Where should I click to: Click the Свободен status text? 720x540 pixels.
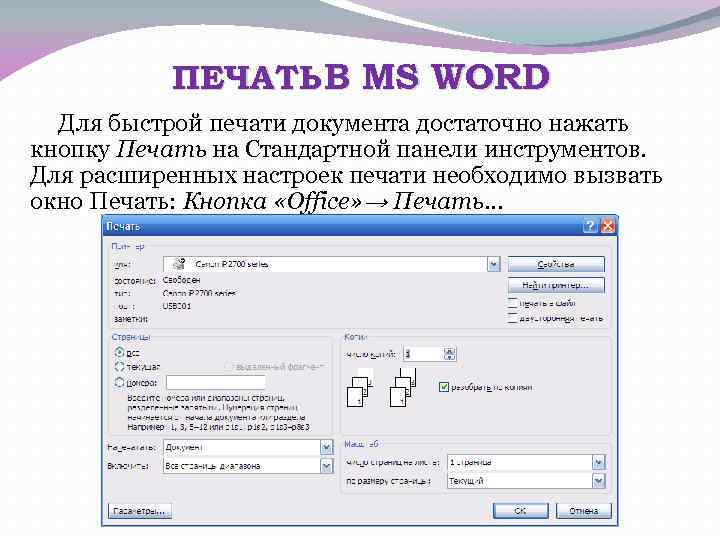click(181, 280)
